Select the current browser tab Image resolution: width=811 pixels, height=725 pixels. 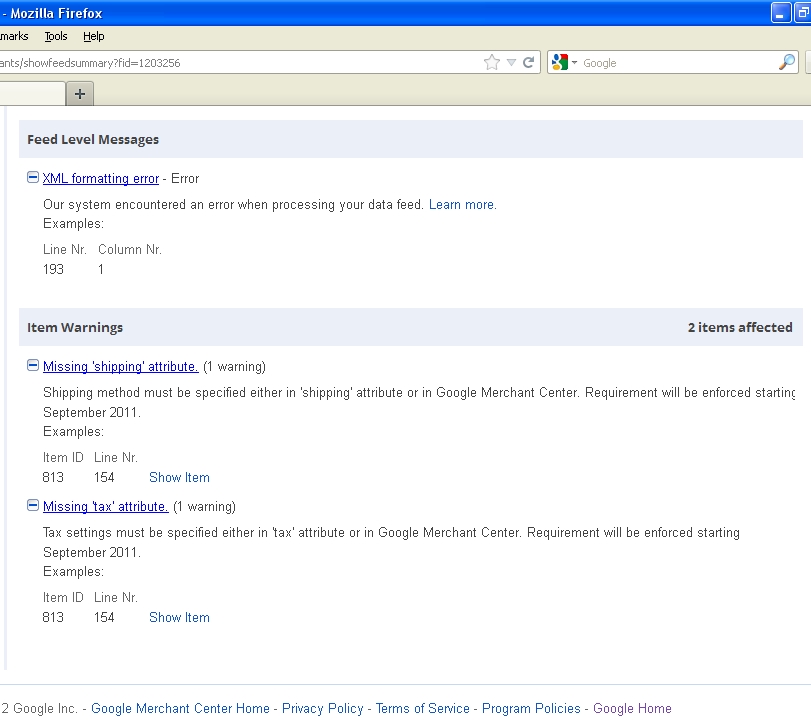(32, 94)
